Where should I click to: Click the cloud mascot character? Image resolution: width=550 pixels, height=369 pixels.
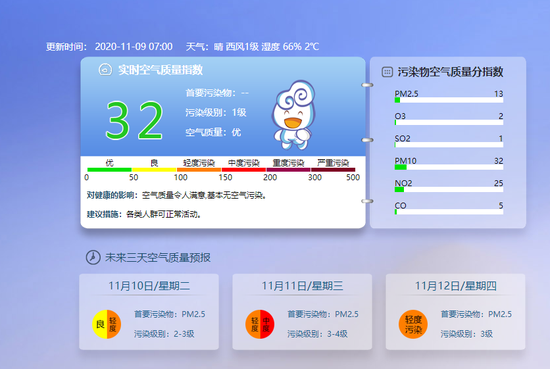coord(294,115)
